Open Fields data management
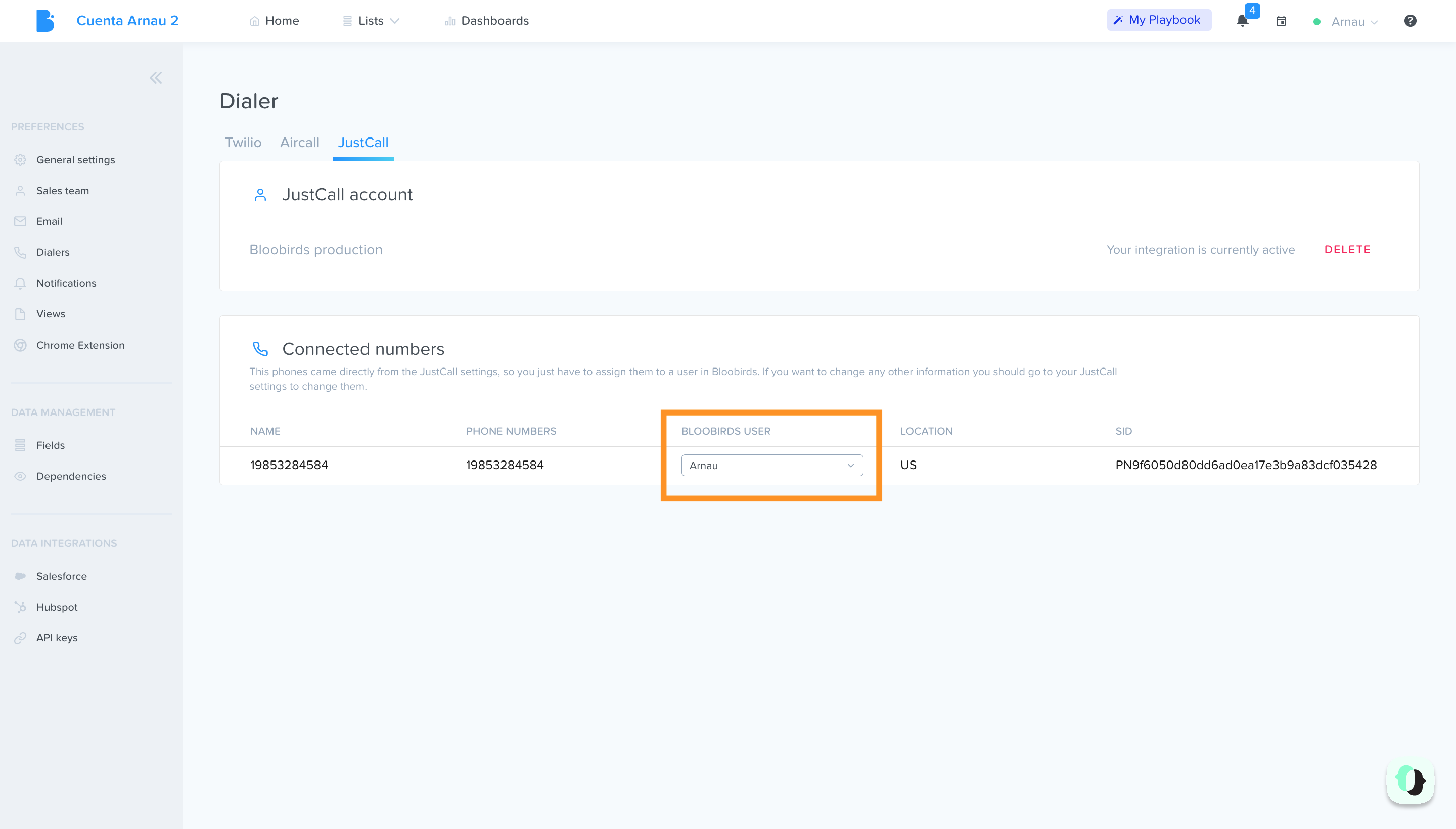Screen dimensions: 1456x829 click(51, 445)
